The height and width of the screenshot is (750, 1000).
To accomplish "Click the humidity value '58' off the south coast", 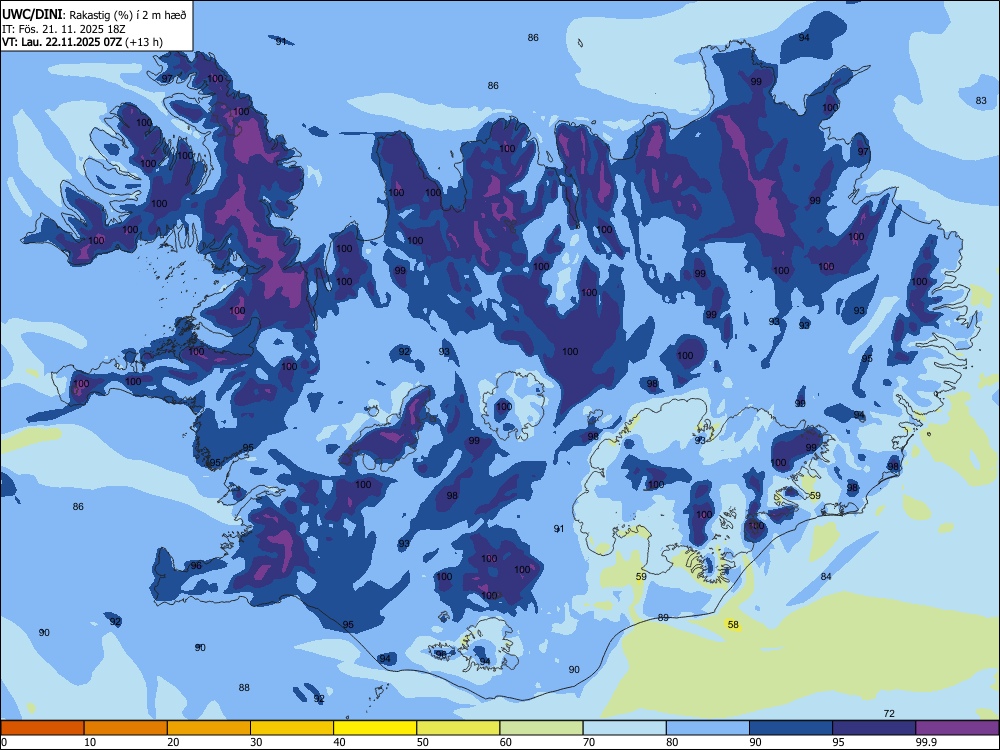I will point(733,624).
